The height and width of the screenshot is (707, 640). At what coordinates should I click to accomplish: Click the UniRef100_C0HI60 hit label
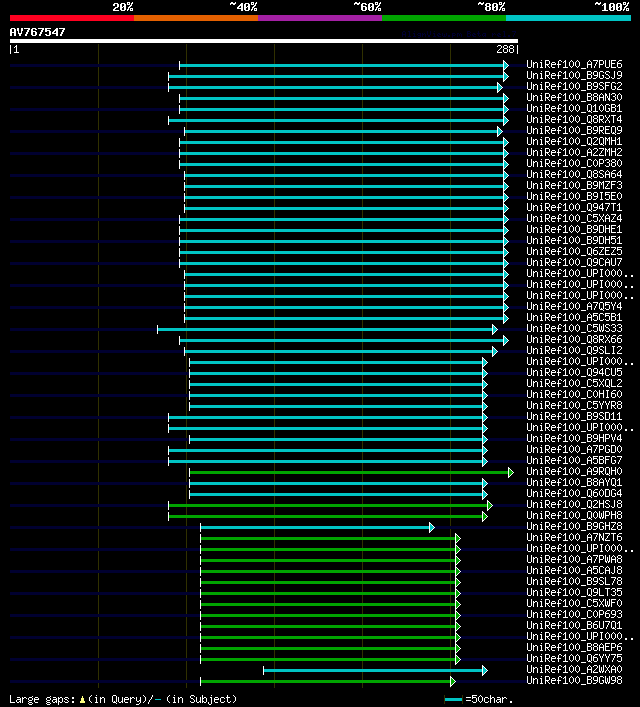click(x=574, y=394)
